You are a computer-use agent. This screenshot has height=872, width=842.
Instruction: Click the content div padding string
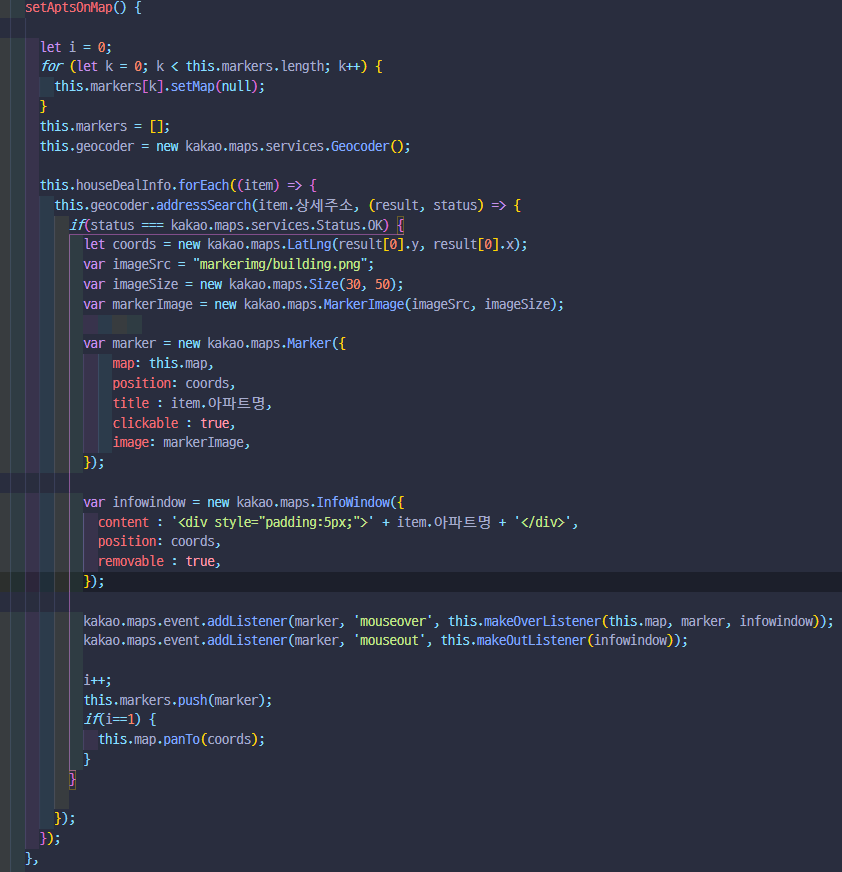(x=273, y=522)
